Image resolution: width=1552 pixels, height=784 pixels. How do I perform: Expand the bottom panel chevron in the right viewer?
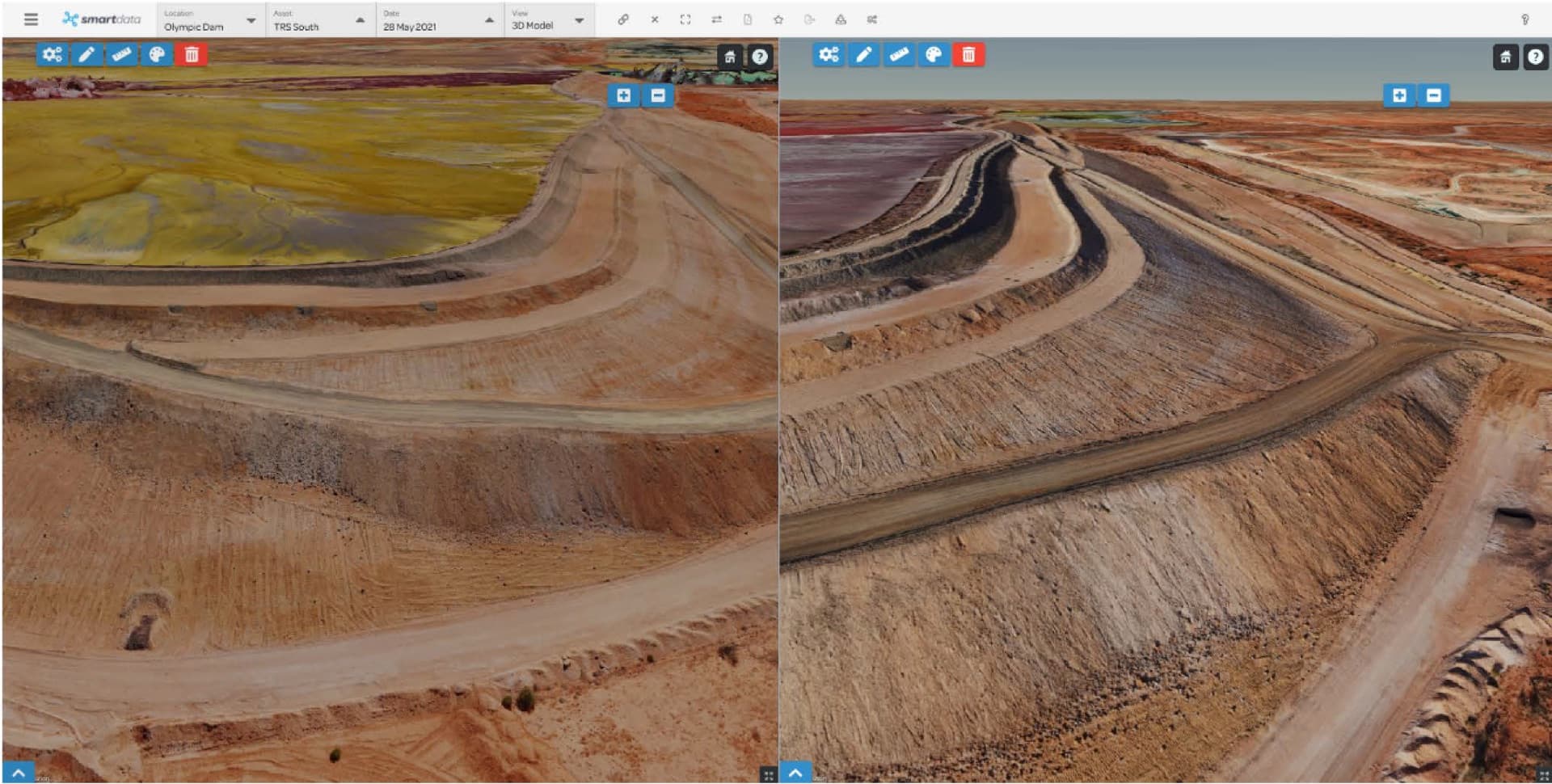797,772
